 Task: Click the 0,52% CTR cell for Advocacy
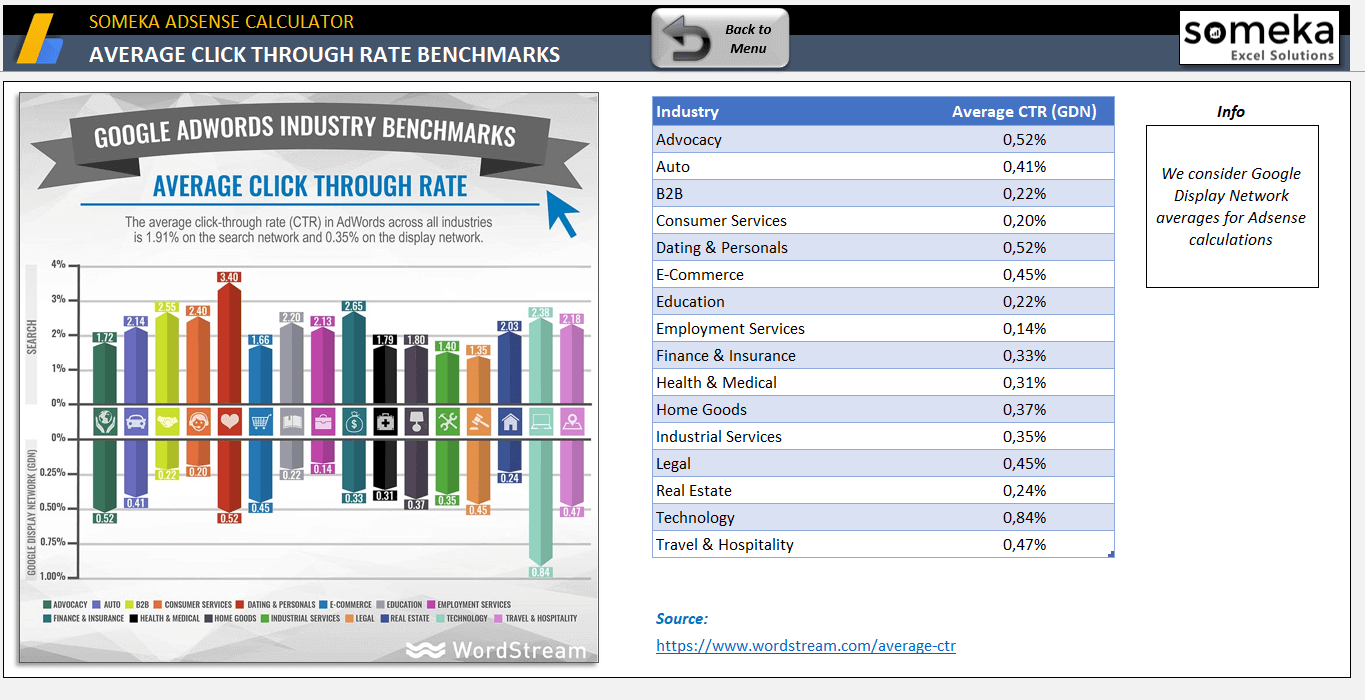(1024, 140)
